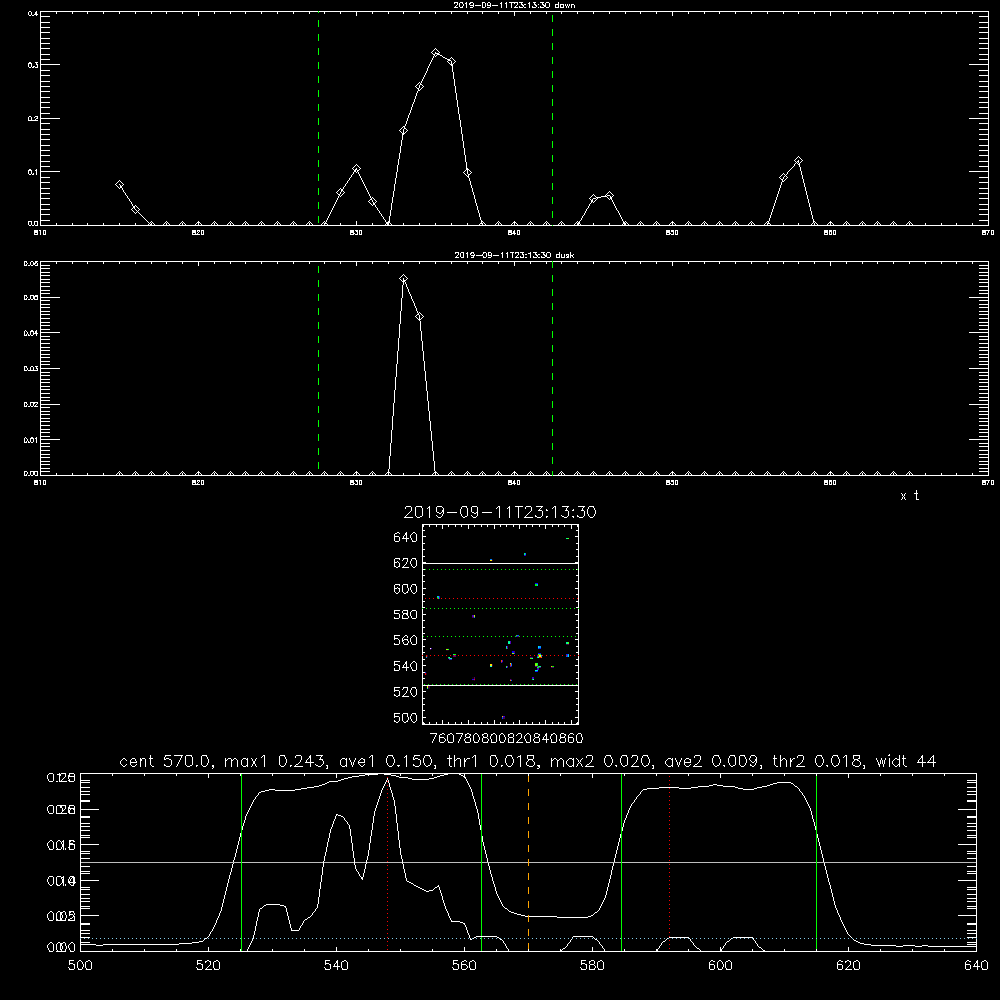Click the '500' x-axis label of bottom plot

(80, 966)
